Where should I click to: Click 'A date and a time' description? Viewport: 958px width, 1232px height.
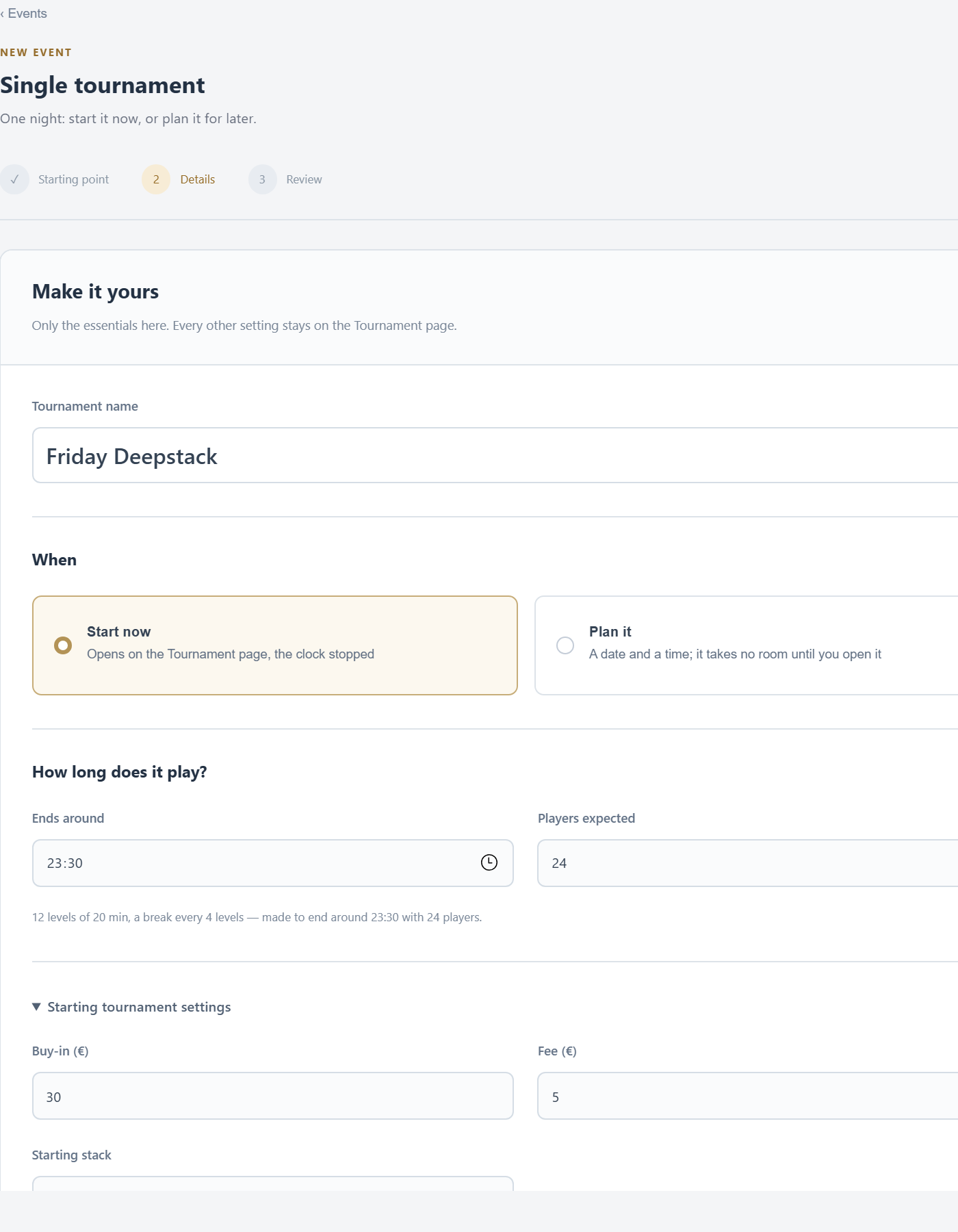click(x=735, y=654)
